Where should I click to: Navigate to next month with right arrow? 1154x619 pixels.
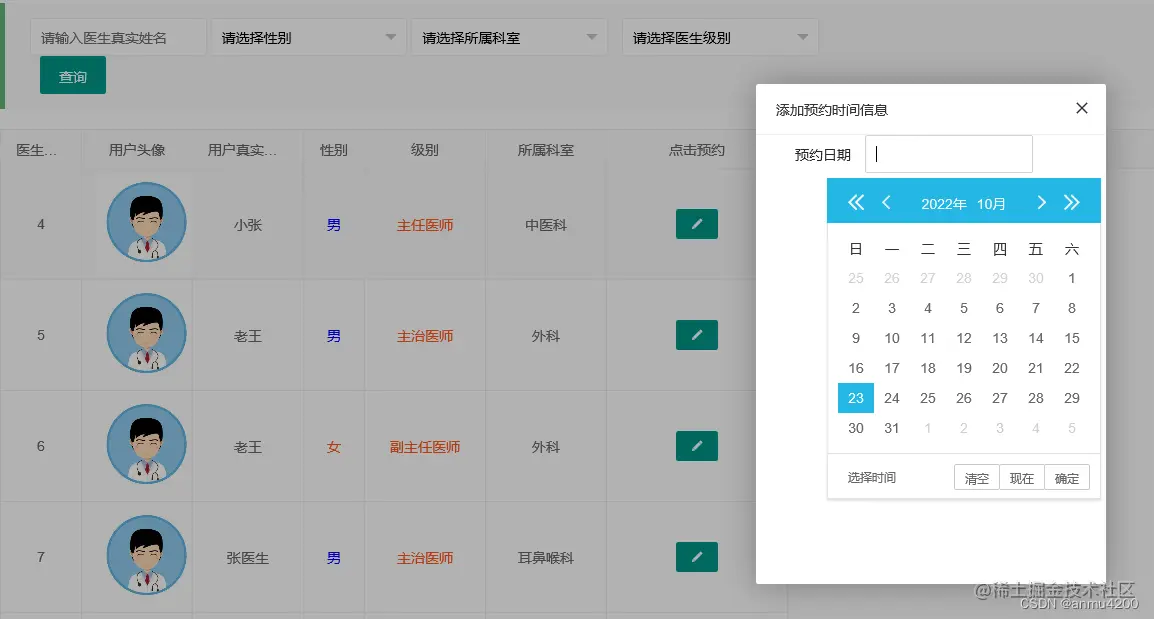pos(1040,202)
